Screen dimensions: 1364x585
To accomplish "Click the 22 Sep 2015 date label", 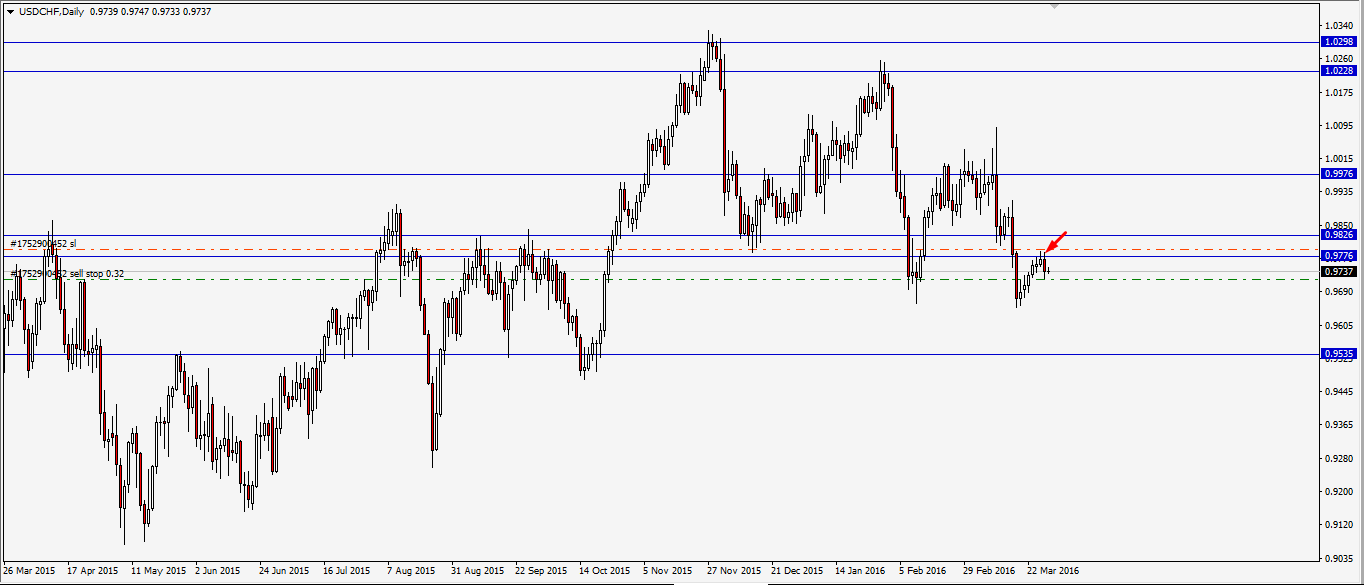I will click(x=541, y=571).
